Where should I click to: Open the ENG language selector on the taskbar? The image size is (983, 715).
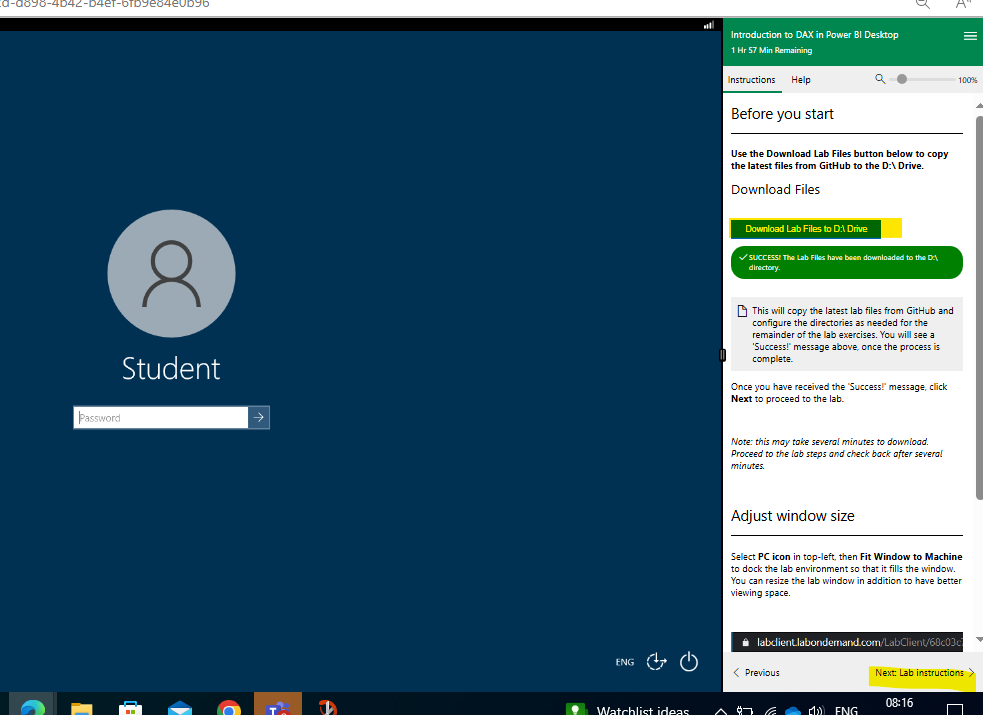coord(846,710)
